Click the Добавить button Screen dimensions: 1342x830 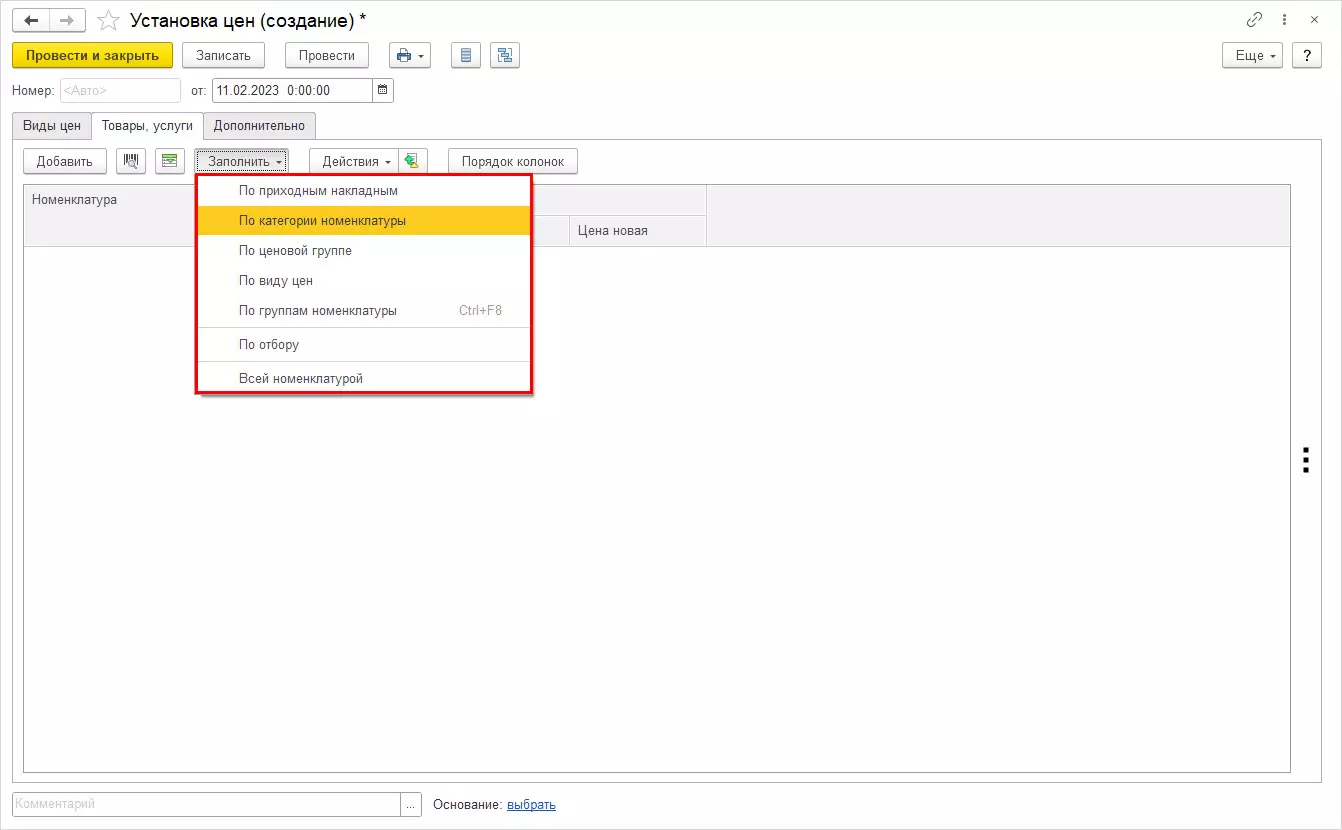(65, 161)
